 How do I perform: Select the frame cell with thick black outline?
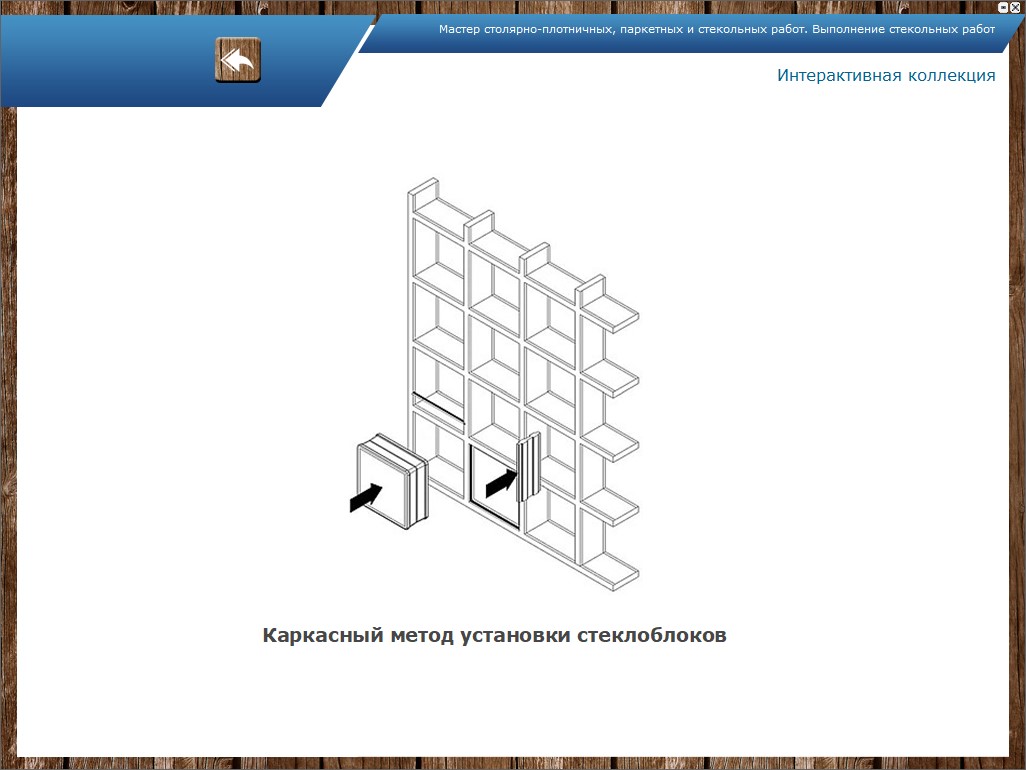[x=494, y=488]
